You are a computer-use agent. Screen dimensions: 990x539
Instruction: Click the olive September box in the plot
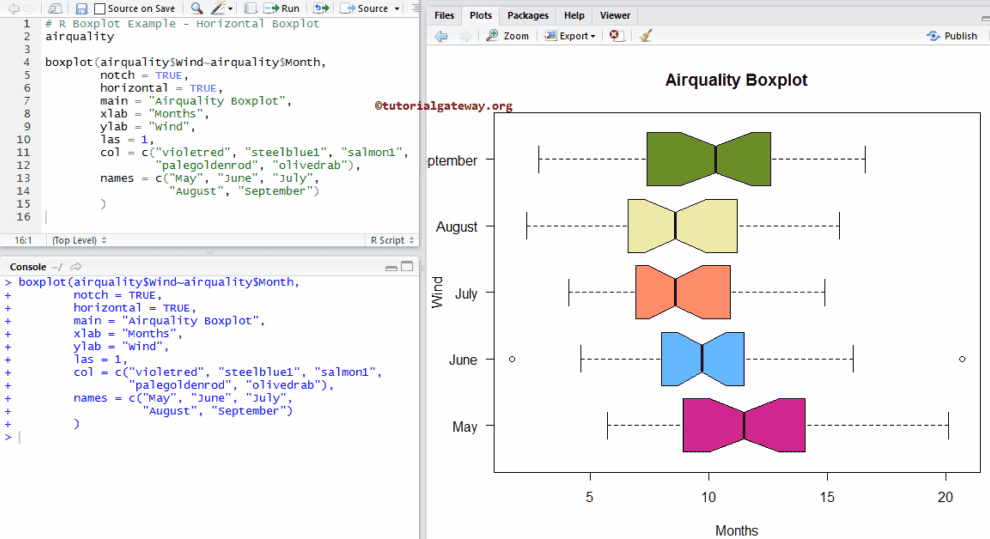(708, 159)
